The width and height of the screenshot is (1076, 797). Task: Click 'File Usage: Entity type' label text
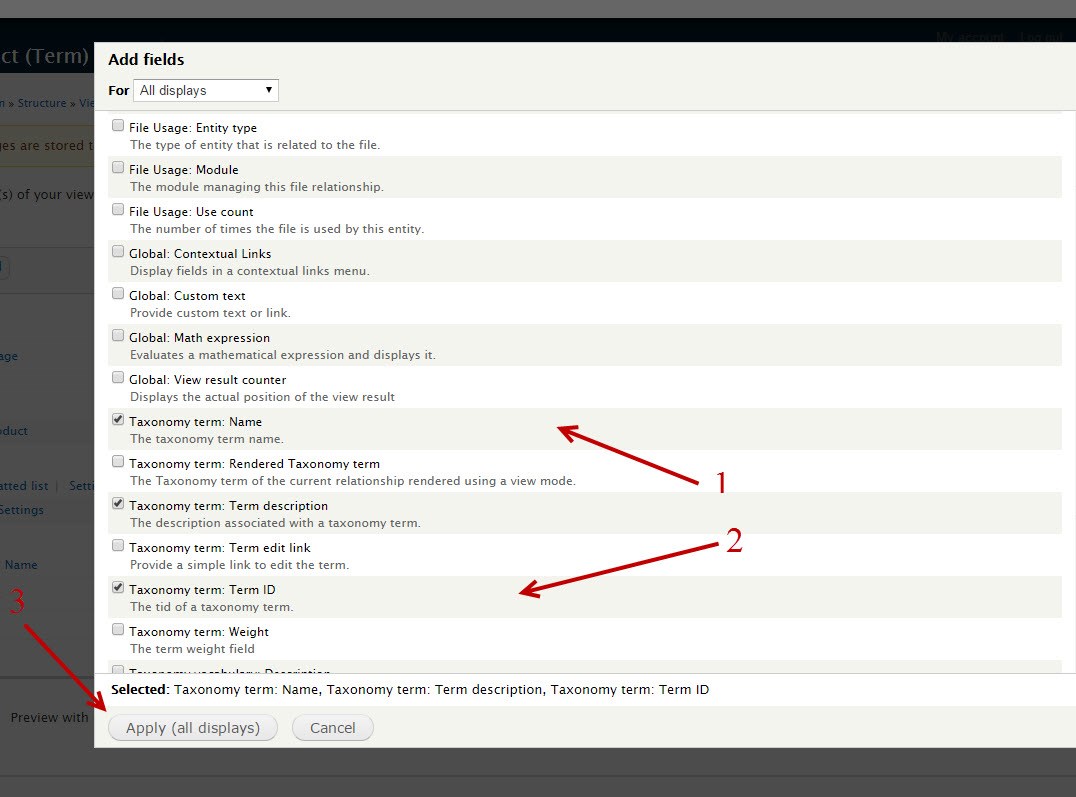pos(193,128)
